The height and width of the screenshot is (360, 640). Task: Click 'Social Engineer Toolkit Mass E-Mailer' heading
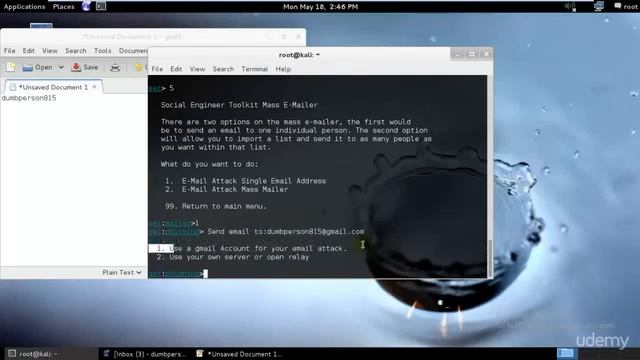click(x=239, y=105)
